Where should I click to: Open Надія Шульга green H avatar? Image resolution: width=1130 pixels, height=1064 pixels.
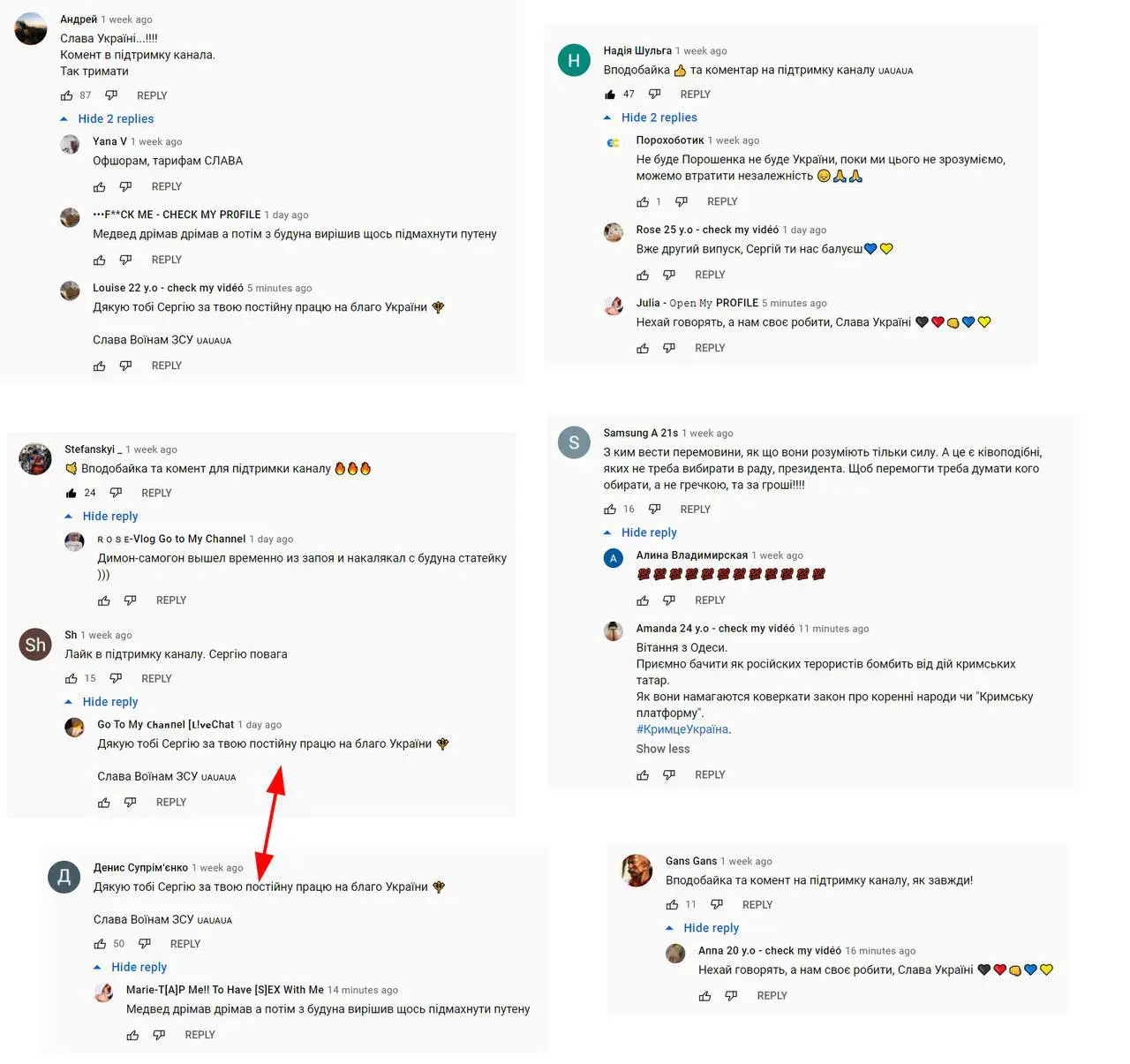[x=574, y=60]
